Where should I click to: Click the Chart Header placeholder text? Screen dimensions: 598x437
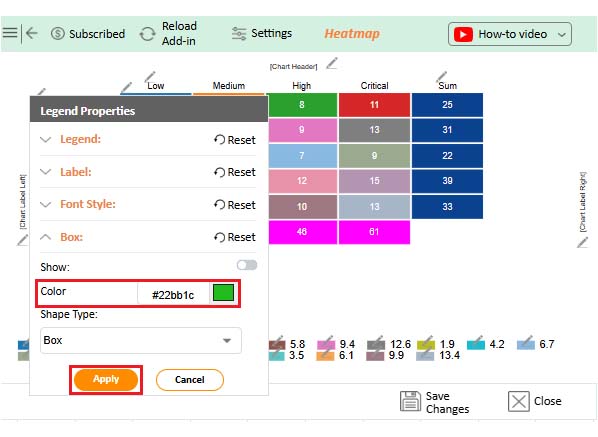pyautogui.click(x=293, y=66)
